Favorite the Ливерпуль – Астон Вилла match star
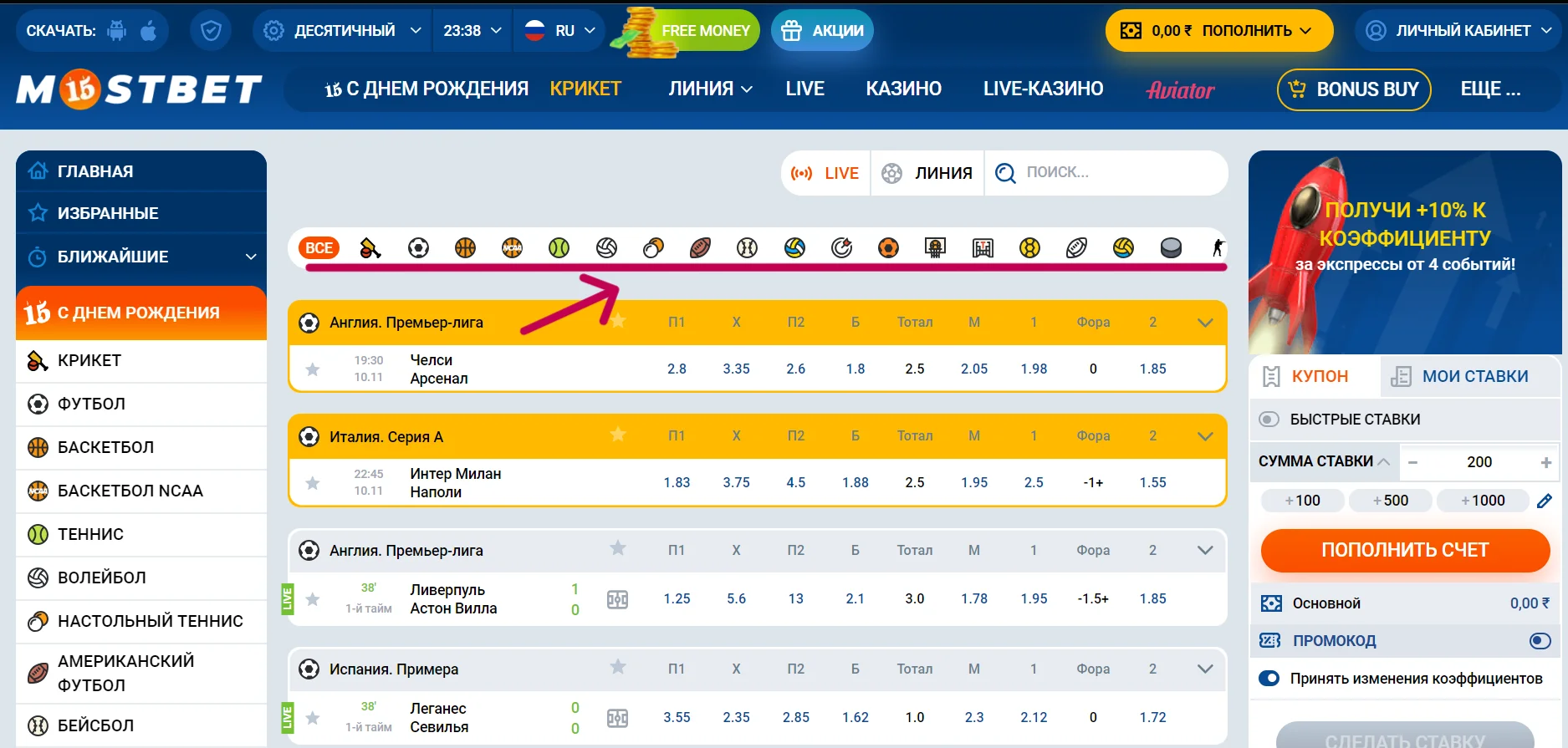 point(312,599)
